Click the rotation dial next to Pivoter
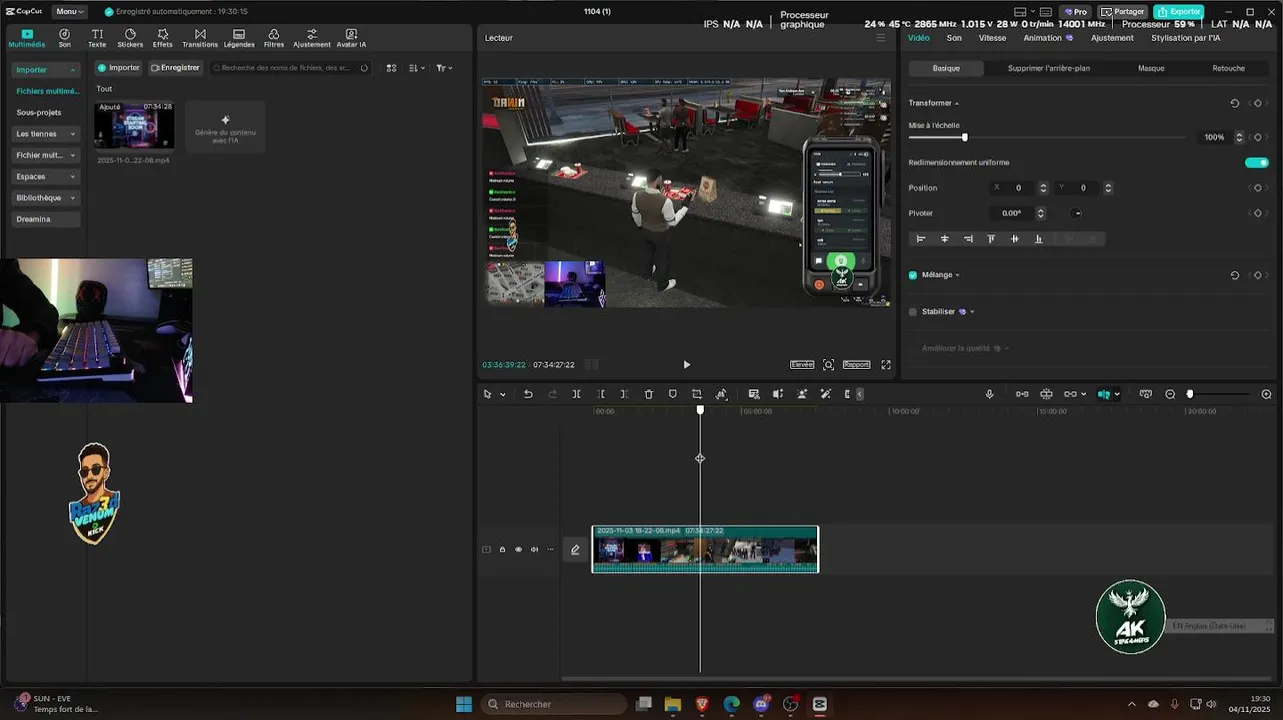The width and height of the screenshot is (1283, 720). (1076, 213)
